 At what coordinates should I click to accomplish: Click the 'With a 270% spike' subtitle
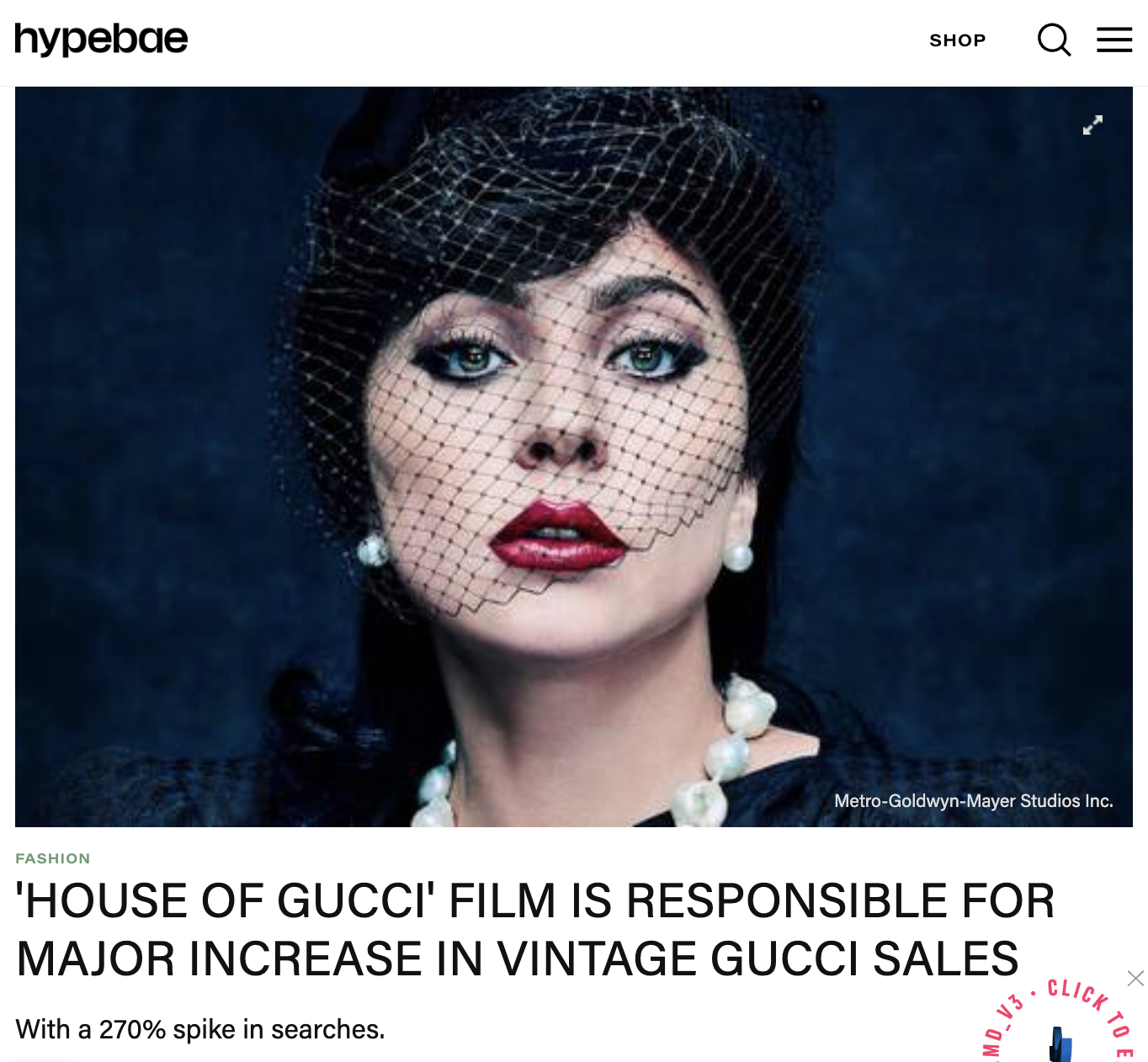[200, 1029]
